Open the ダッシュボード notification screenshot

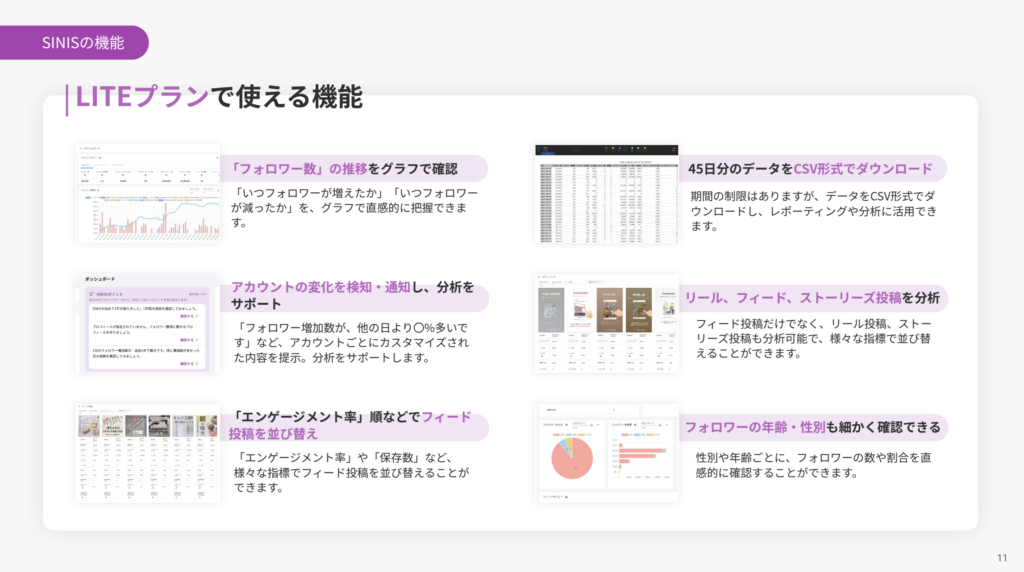coord(148,323)
